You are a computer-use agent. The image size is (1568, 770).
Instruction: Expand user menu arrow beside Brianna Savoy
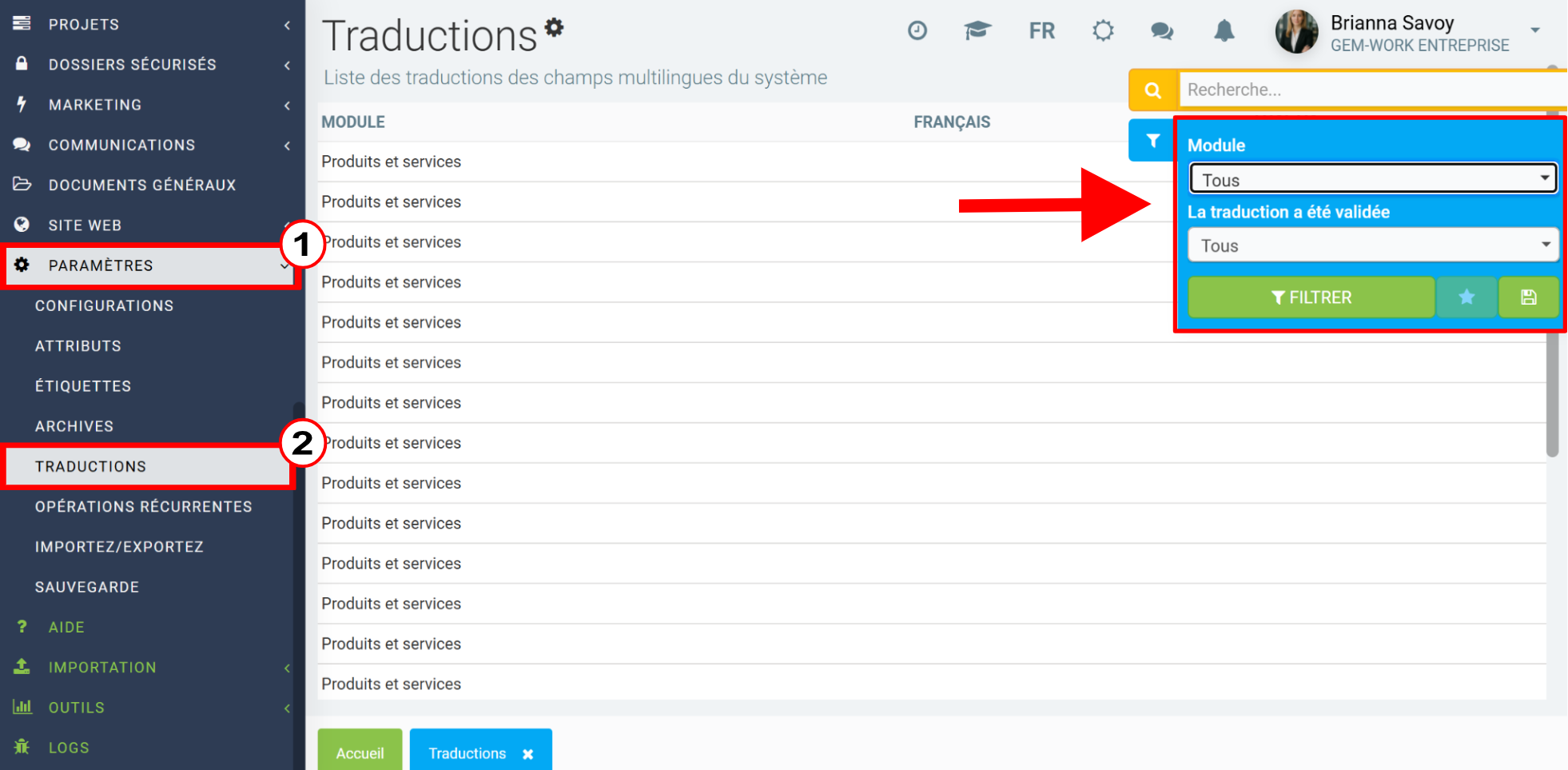(1535, 30)
